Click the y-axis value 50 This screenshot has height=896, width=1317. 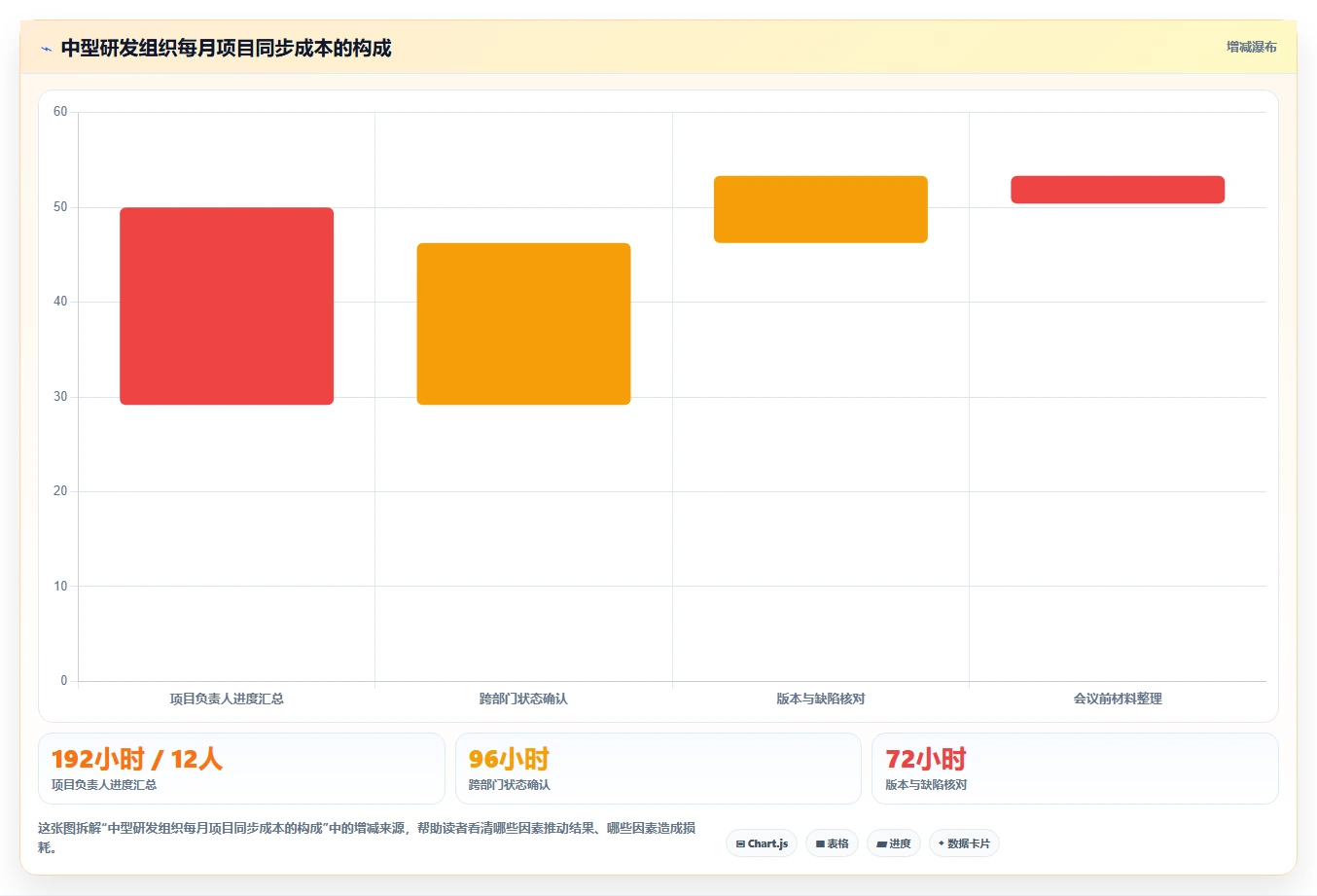pyautogui.click(x=60, y=207)
